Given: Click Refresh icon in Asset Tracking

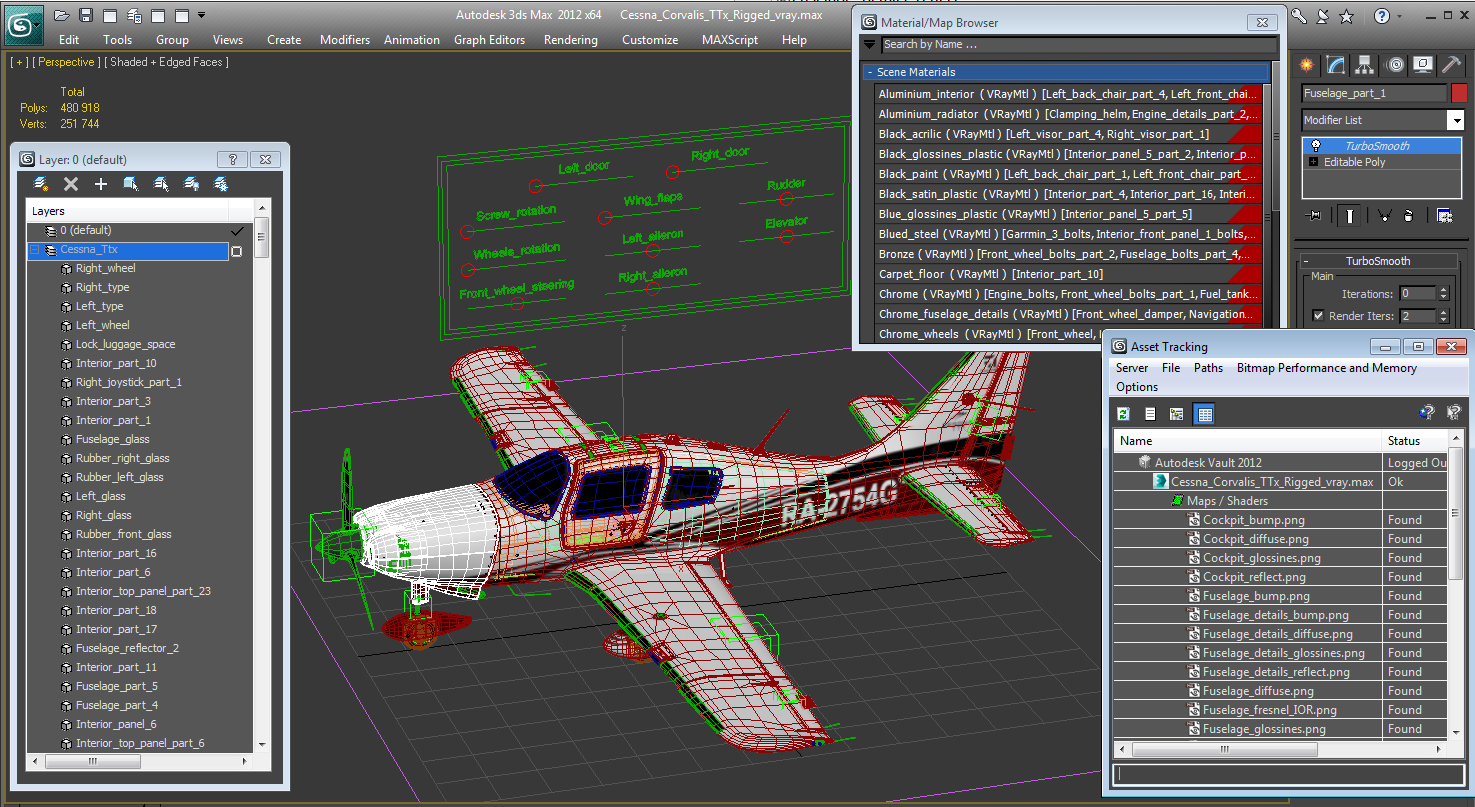Looking at the screenshot, I should (x=1123, y=414).
